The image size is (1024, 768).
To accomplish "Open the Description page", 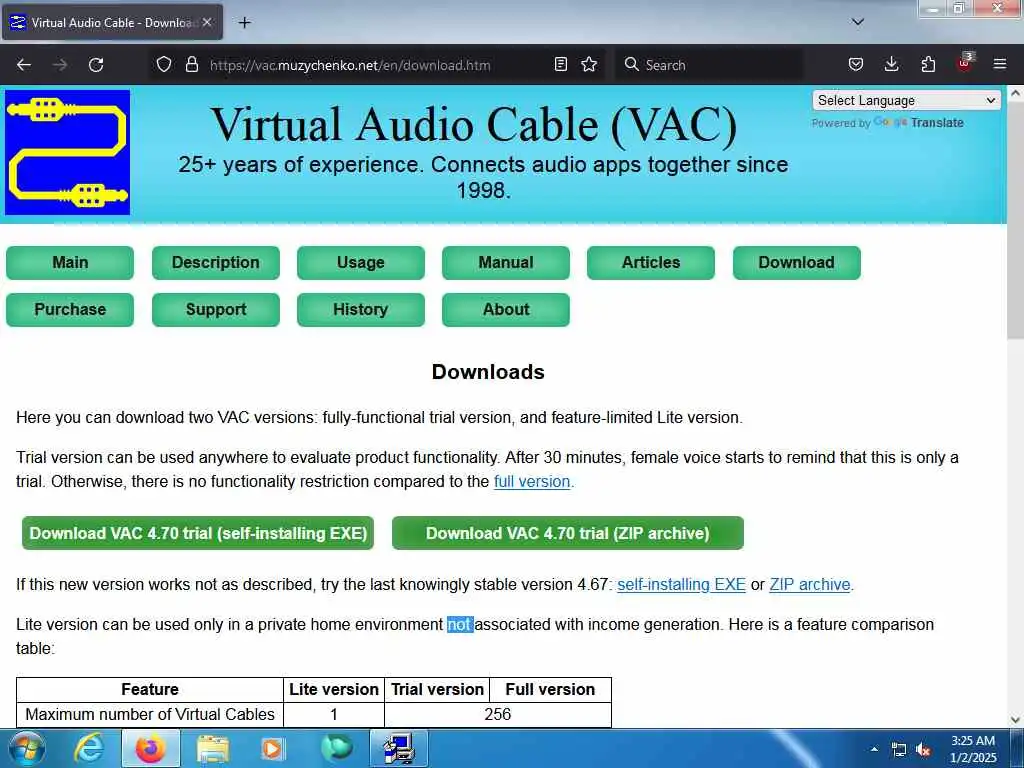I will 216,263.
